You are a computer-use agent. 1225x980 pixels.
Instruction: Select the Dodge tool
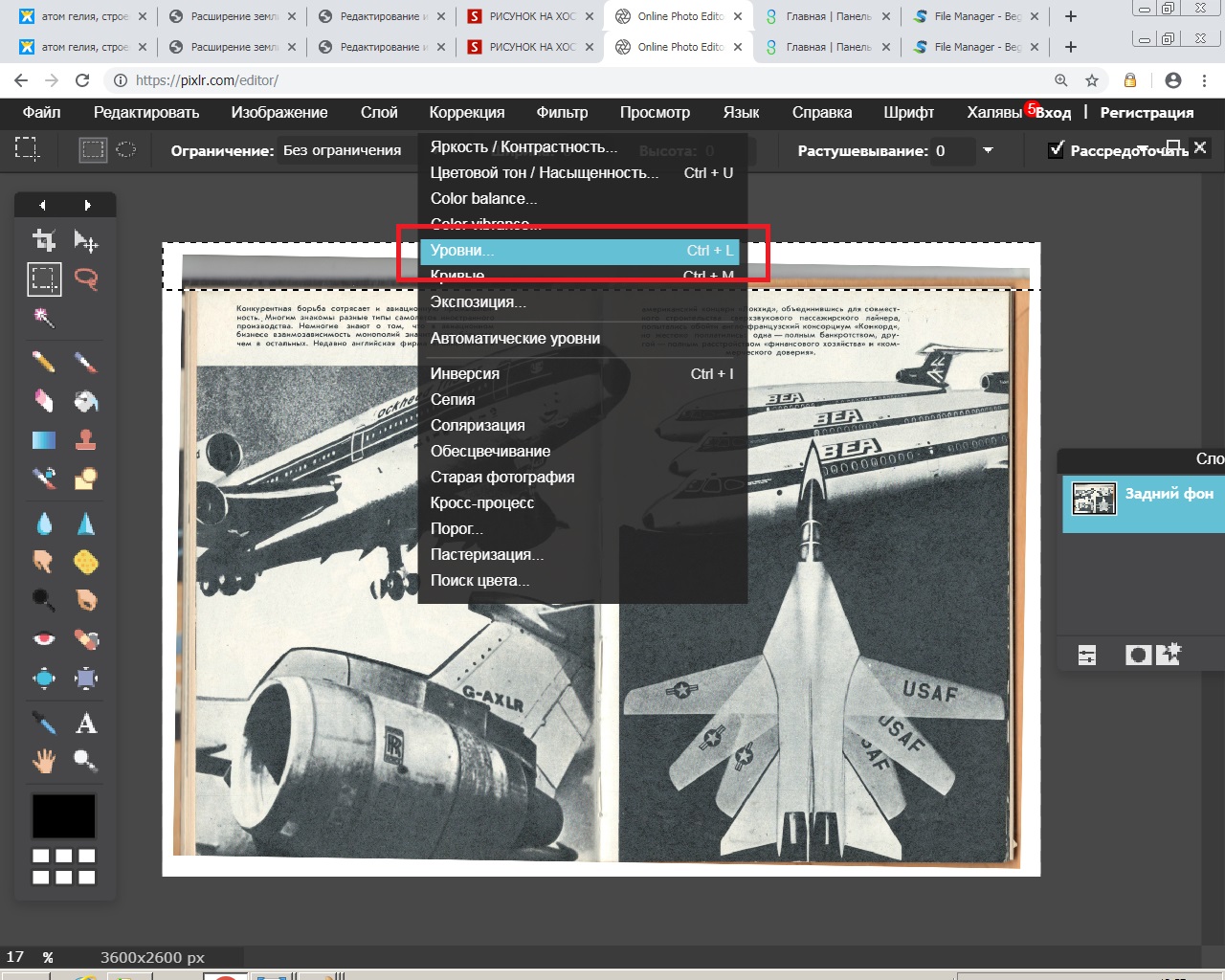point(44,600)
